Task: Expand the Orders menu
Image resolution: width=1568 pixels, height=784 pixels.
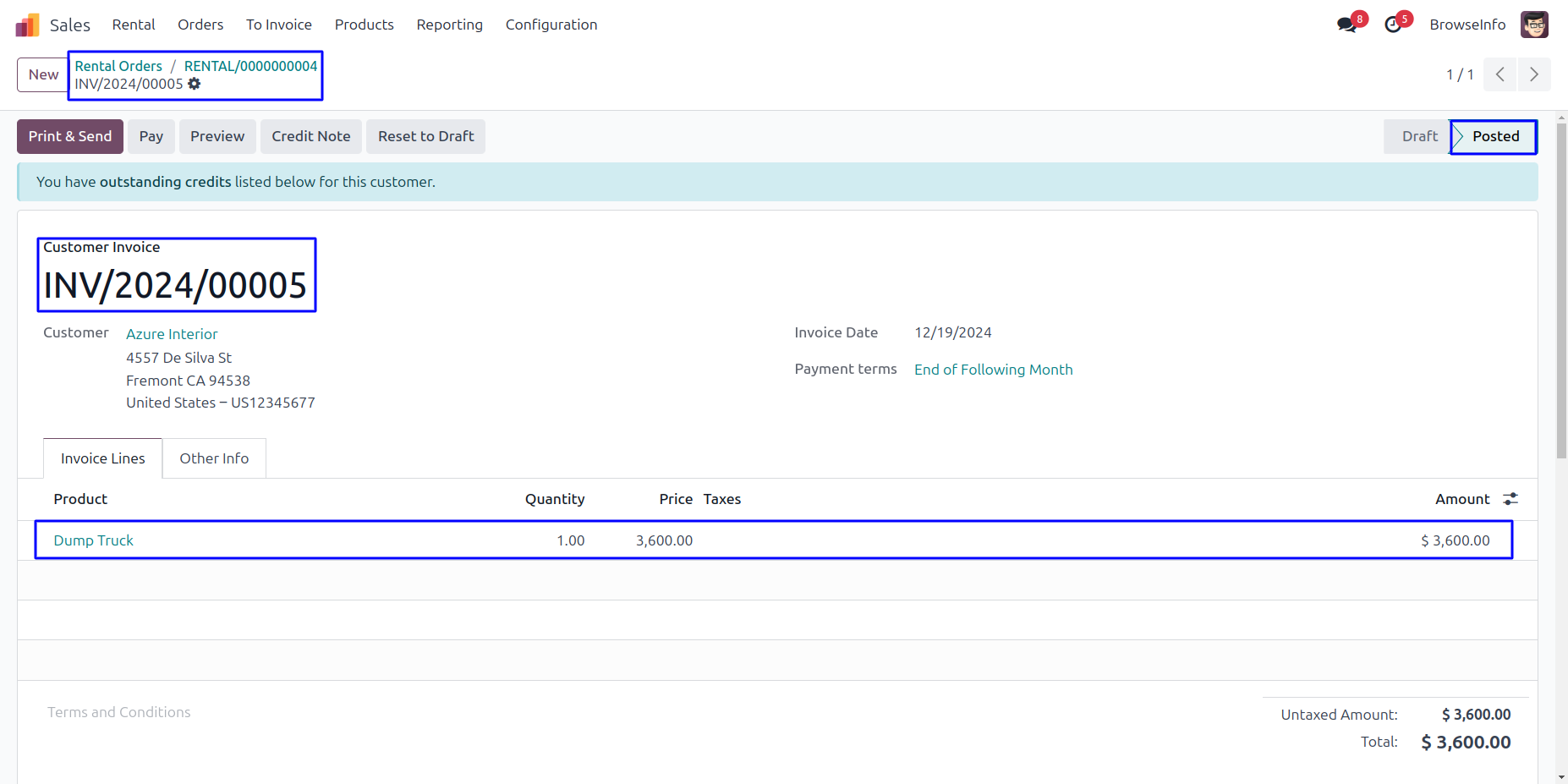Action: tap(200, 25)
